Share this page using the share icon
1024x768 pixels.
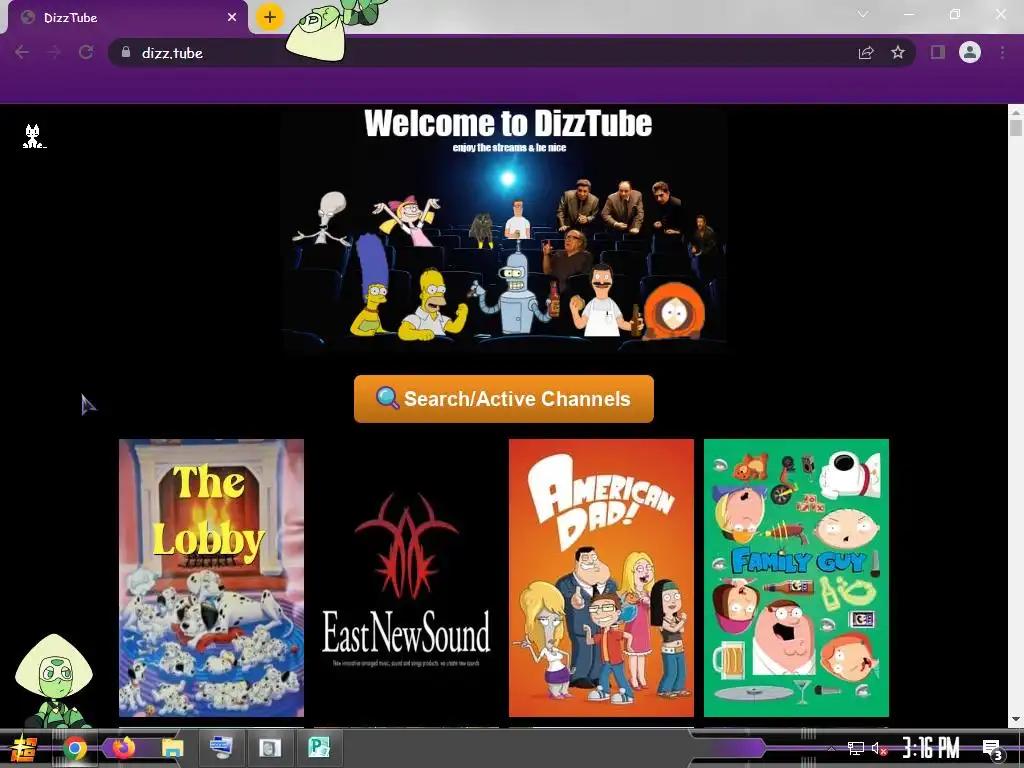866,53
